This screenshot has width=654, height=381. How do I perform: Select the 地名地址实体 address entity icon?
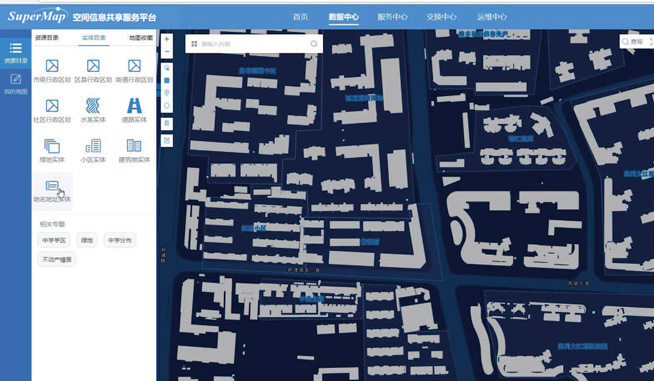point(52,191)
